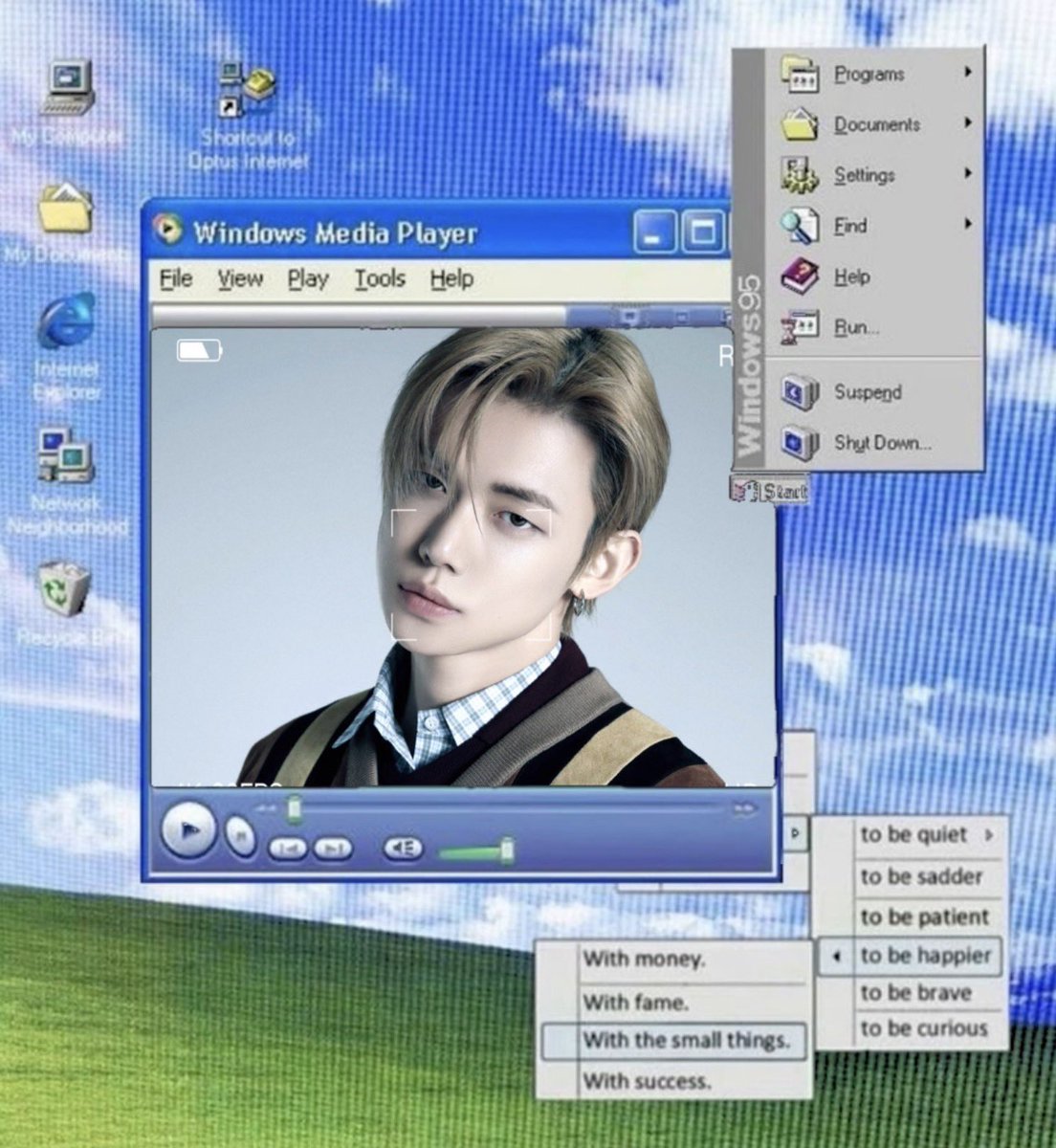Image resolution: width=1056 pixels, height=1148 pixels.
Task: Expand arrow beside 'to be quiet'
Action: click(x=989, y=835)
